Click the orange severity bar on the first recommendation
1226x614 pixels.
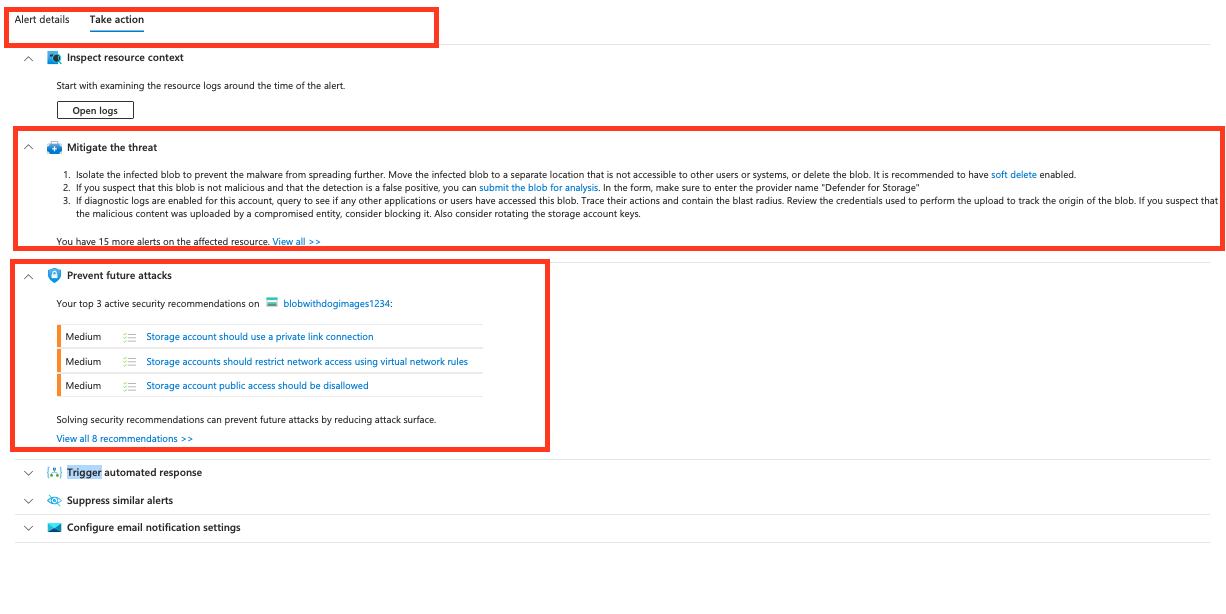point(58,337)
